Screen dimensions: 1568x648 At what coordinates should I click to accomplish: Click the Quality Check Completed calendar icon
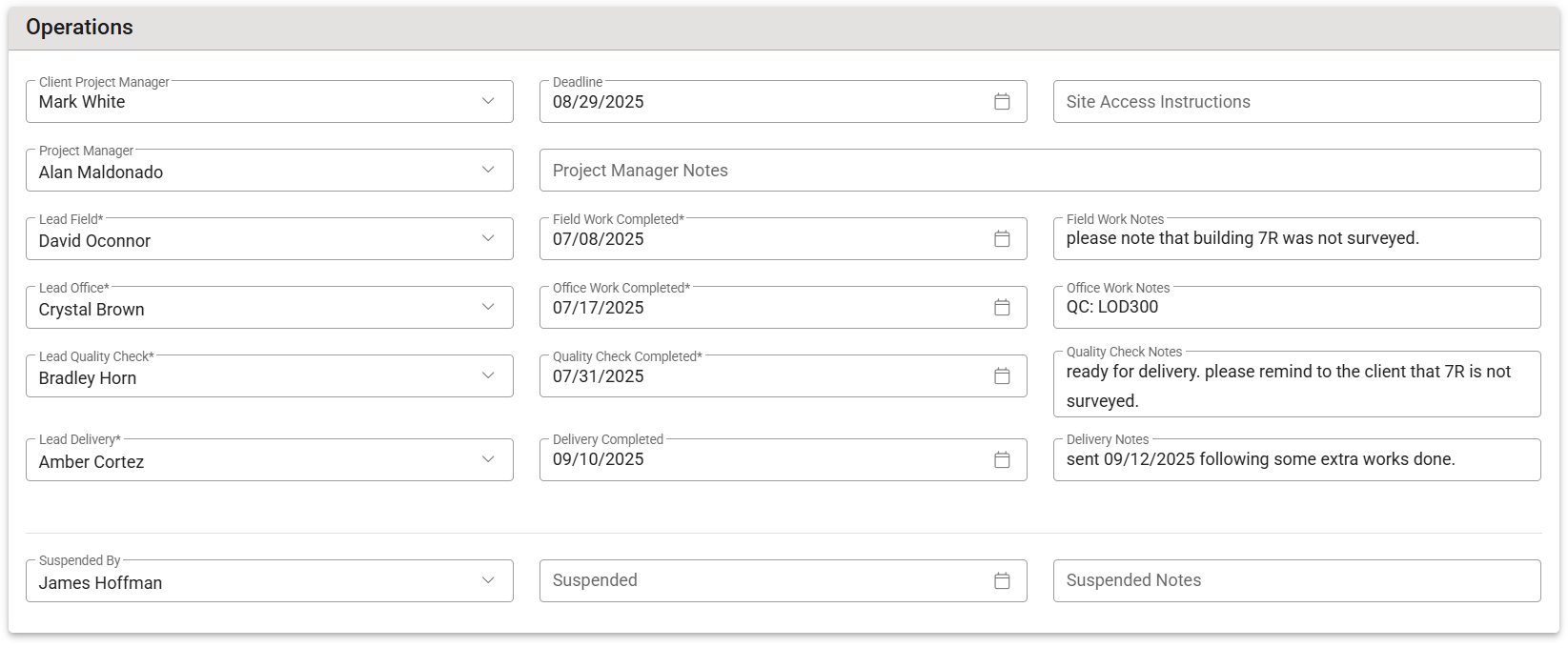point(1002,376)
